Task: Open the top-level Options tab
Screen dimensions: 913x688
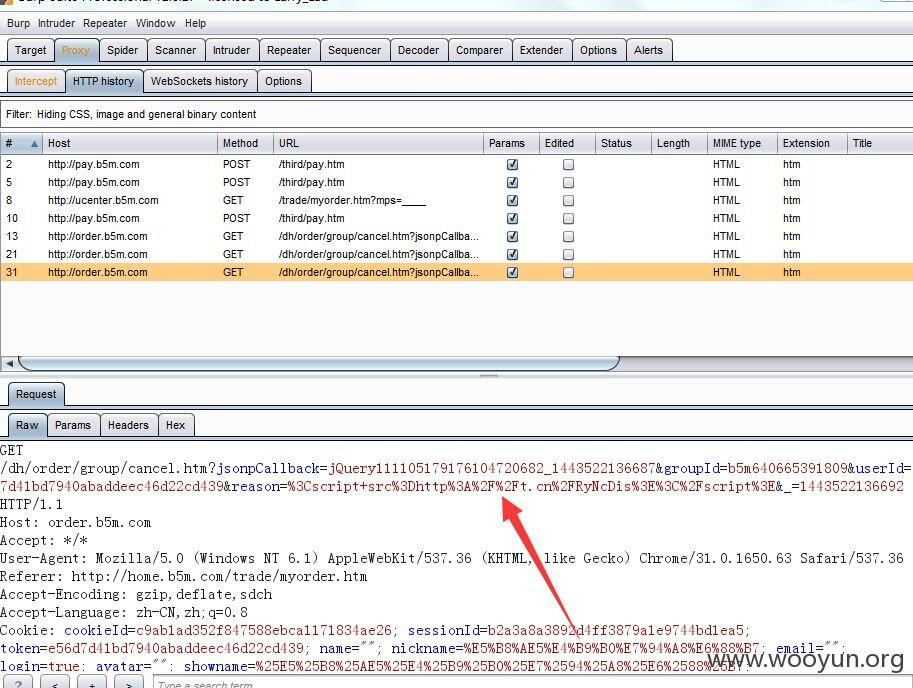Action: (598, 50)
